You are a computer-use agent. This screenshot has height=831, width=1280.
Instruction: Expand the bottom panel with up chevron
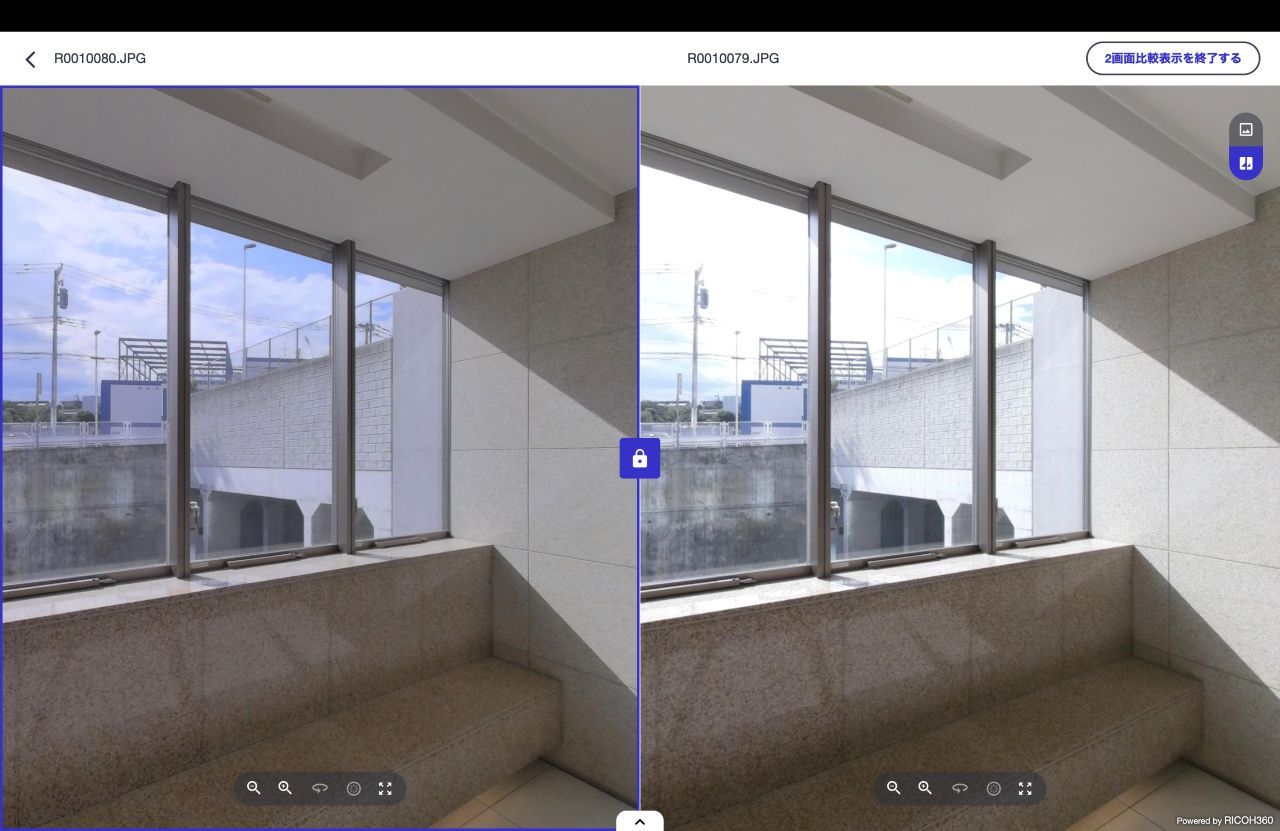(x=640, y=821)
